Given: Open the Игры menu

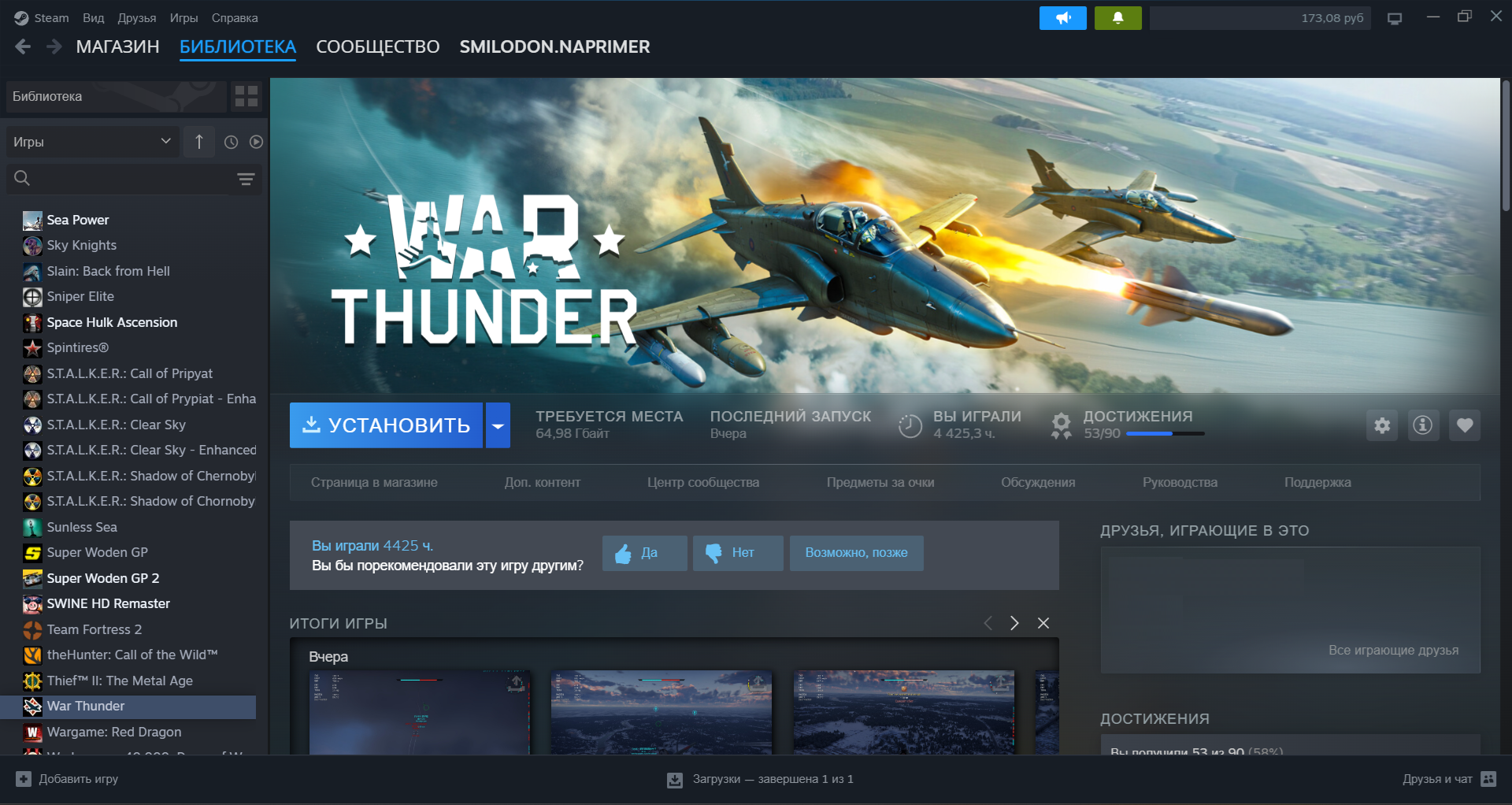Looking at the screenshot, I should tap(184, 18).
